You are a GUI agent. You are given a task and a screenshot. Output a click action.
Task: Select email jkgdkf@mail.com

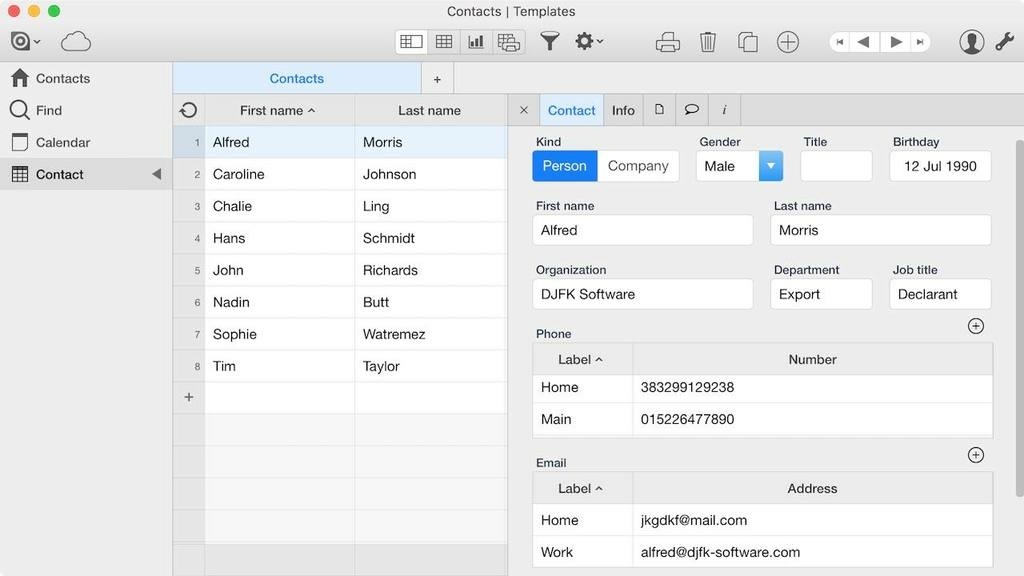[x=694, y=520]
